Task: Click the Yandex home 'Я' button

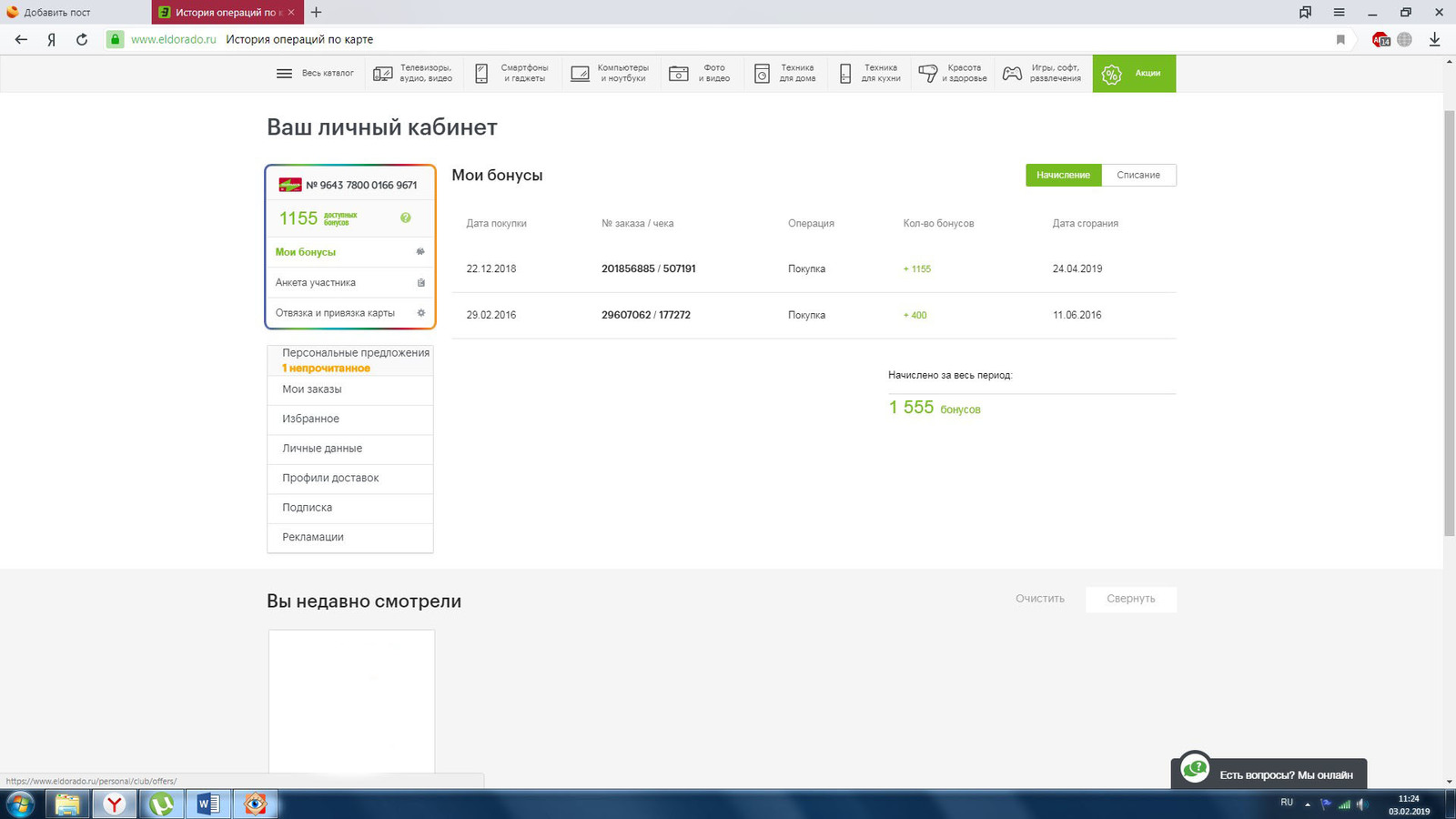Action: pyautogui.click(x=51, y=39)
